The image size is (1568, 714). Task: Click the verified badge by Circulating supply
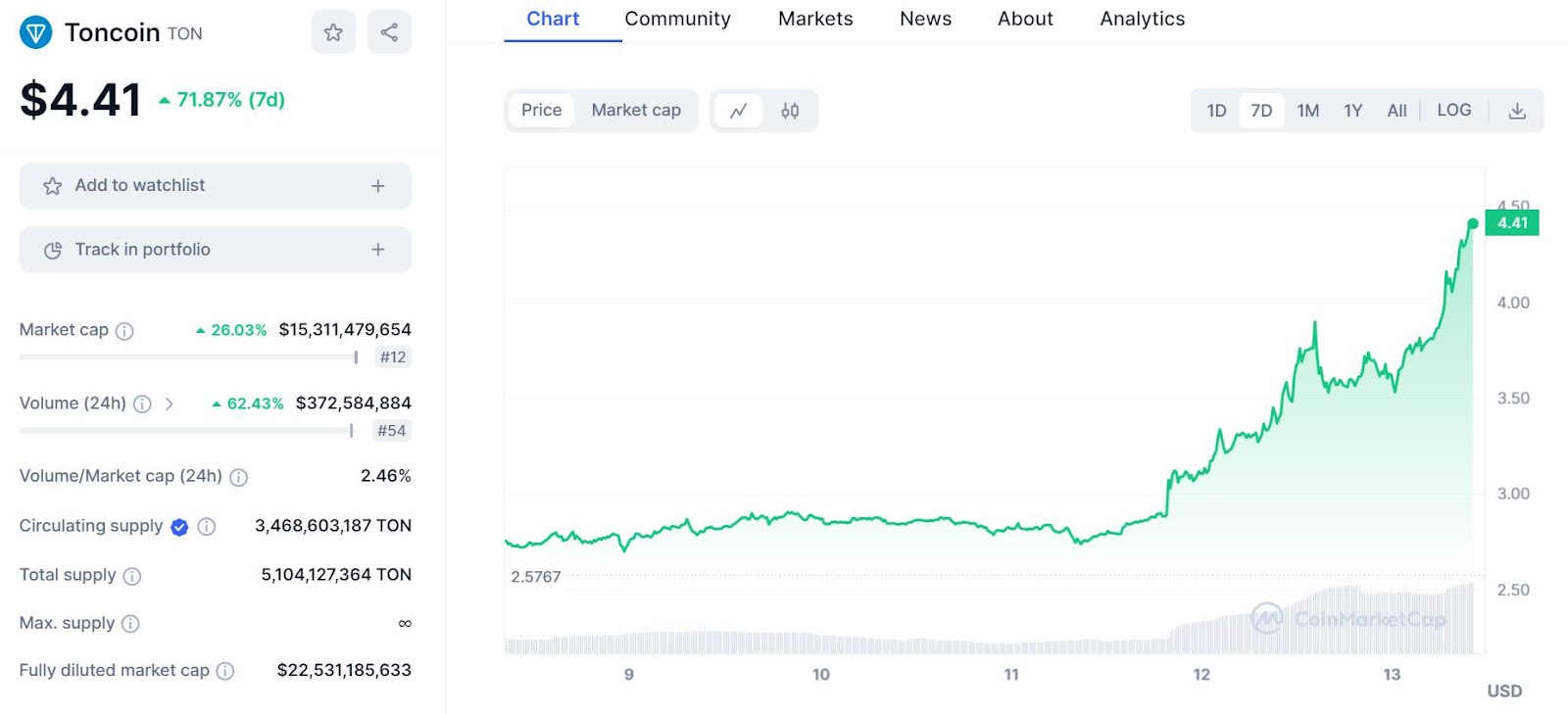(179, 527)
